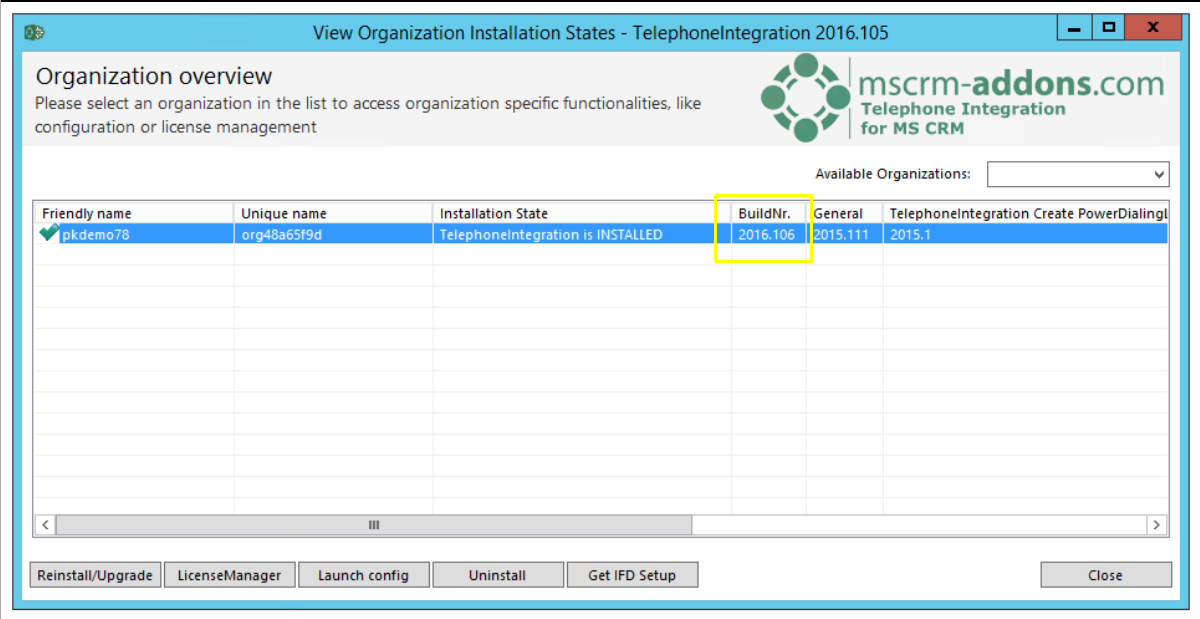Image resolution: width=1200 pixels, height=619 pixels.
Task: Click the green checkmark icon beside pkdemo78
Action: coord(49,234)
